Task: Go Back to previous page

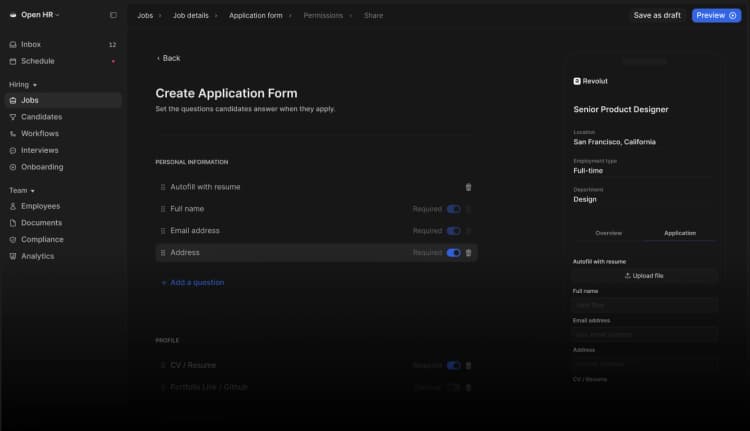Action: coord(168,58)
